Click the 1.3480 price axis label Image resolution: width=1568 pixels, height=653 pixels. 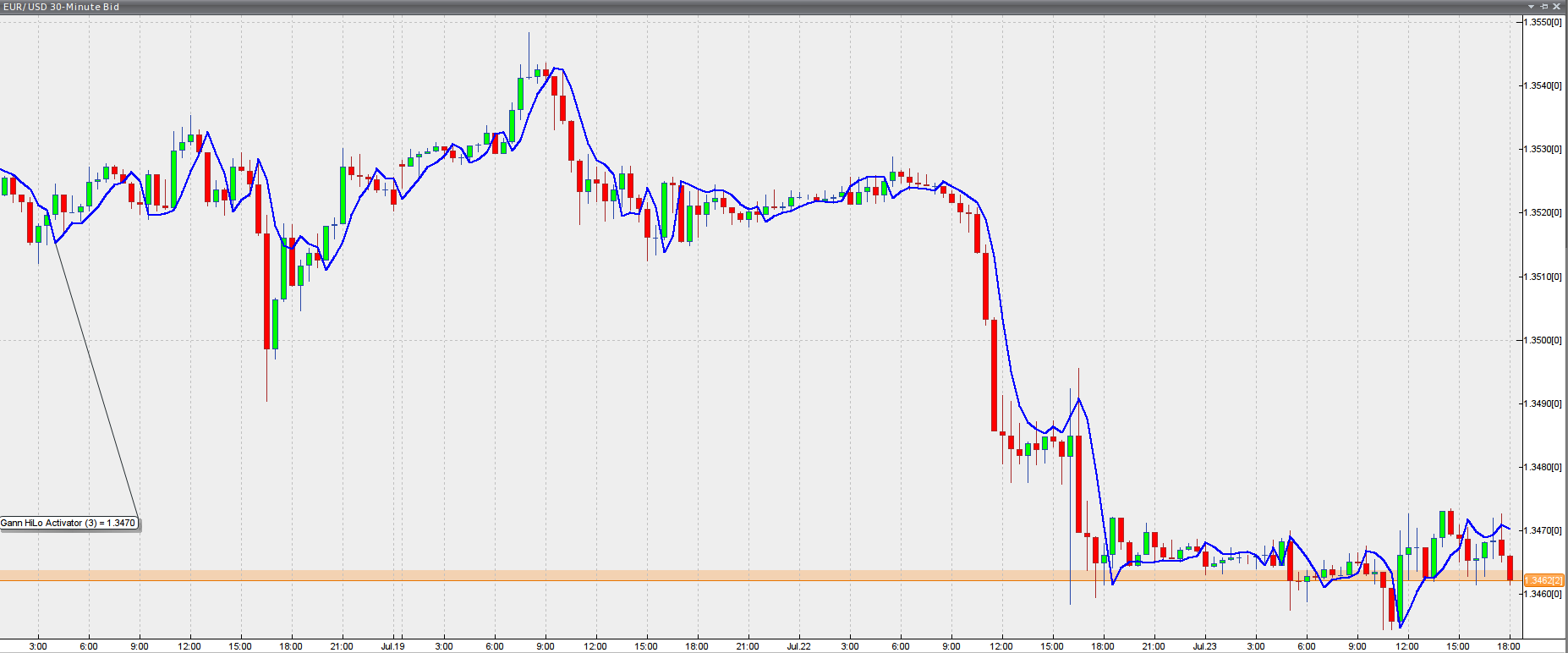pyautogui.click(x=1543, y=467)
